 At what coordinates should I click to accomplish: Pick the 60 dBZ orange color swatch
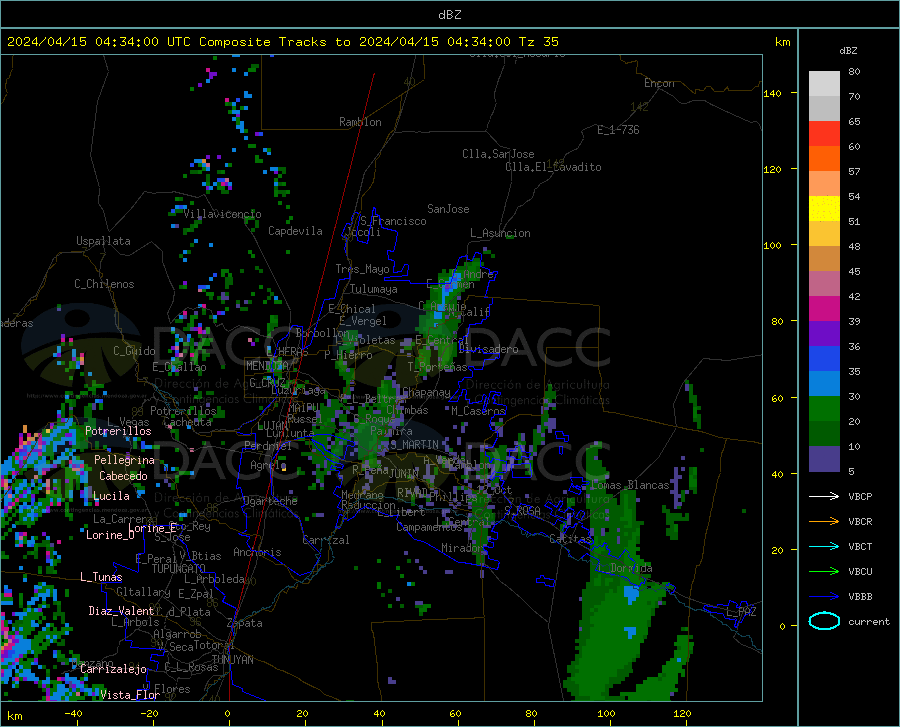pos(824,159)
